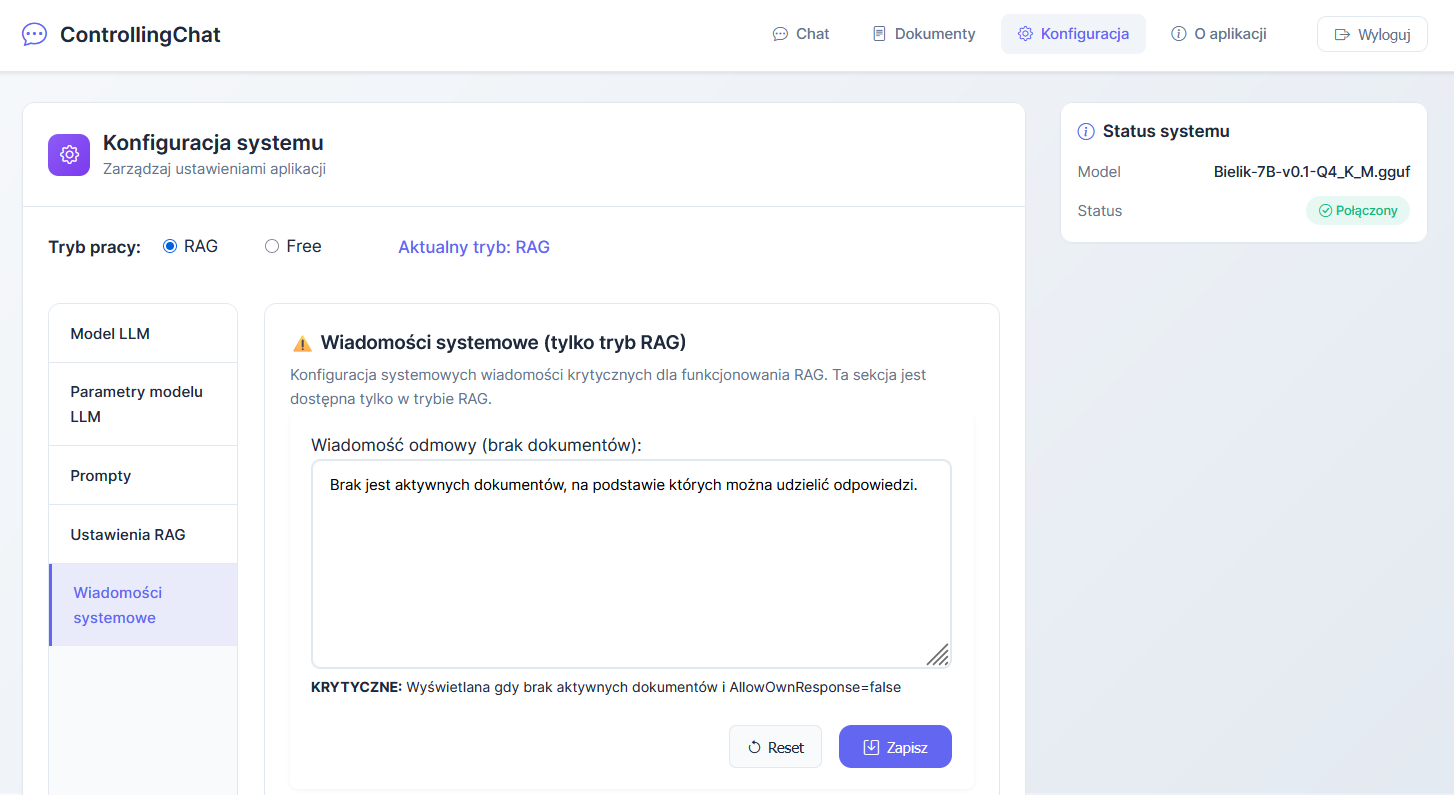Click the document icon beside Dokumenty
This screenshot has width=1454, height=795.
point(879,34)
